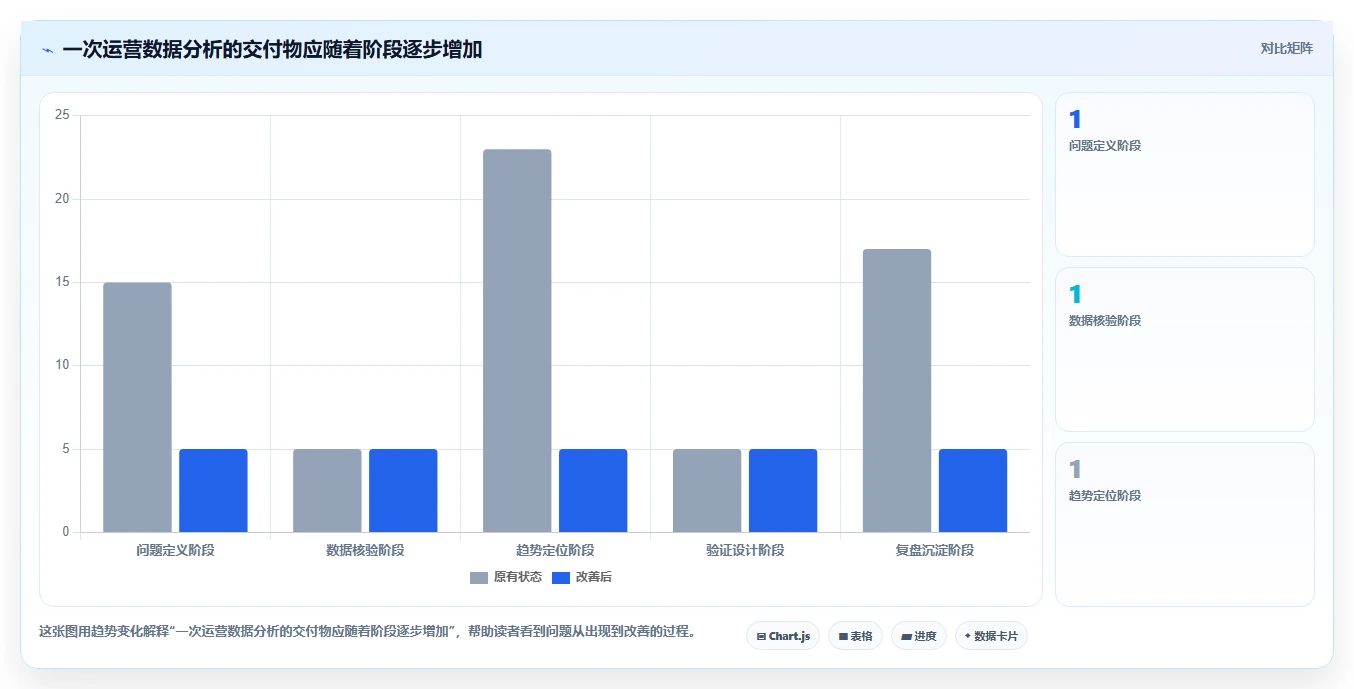Click the lightning icon beside the title
1354x689 pixels.
tap(47, 50)
